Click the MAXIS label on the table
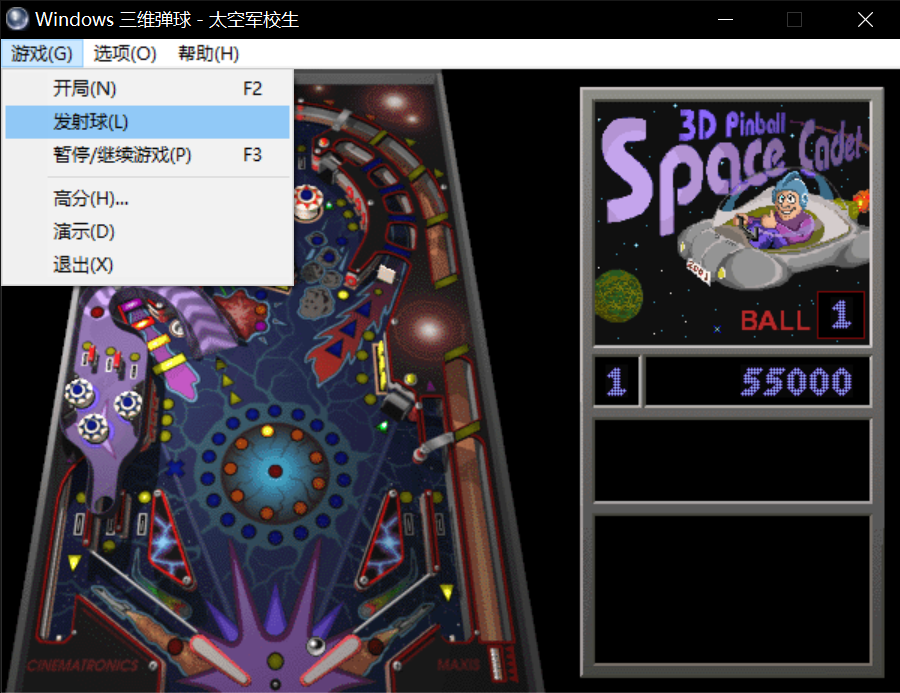Viewport: 900px width, 693px height. [458, 665]
